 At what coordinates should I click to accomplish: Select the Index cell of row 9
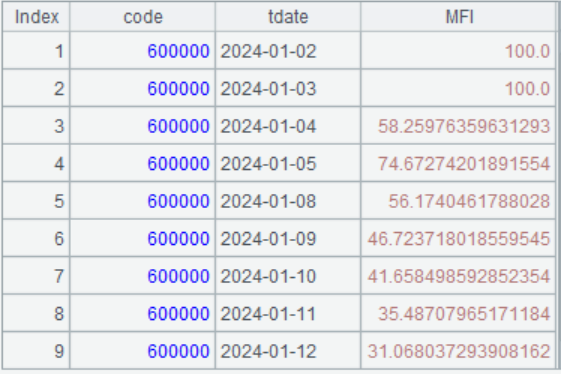click(36, 351)
